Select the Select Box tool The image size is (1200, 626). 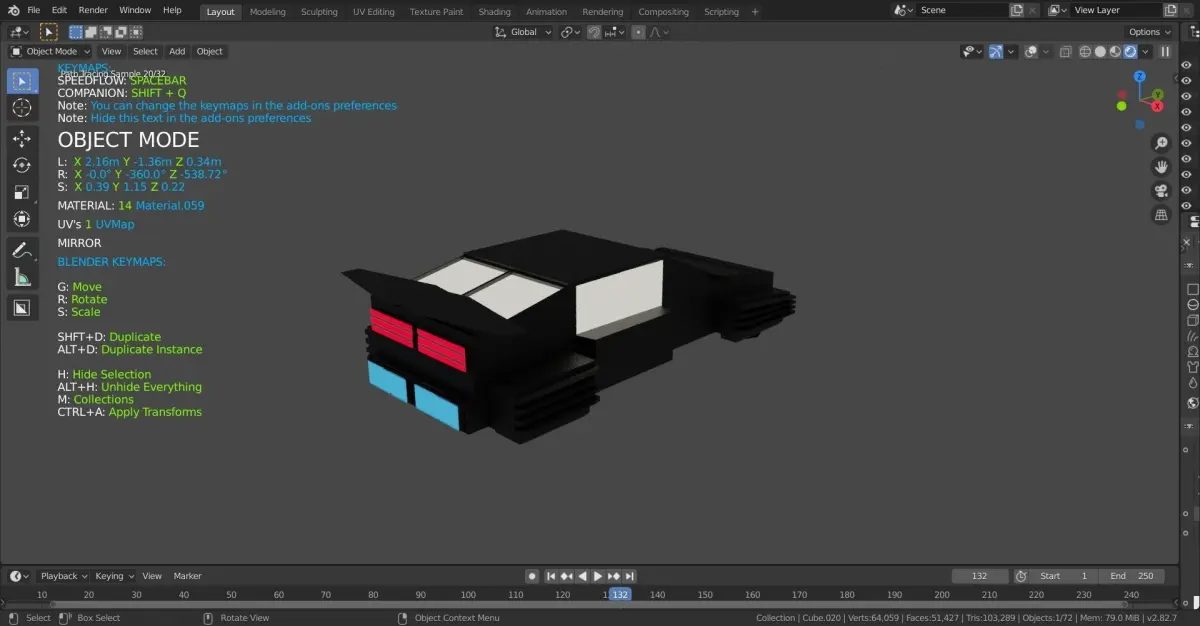[x=22, y=81]
